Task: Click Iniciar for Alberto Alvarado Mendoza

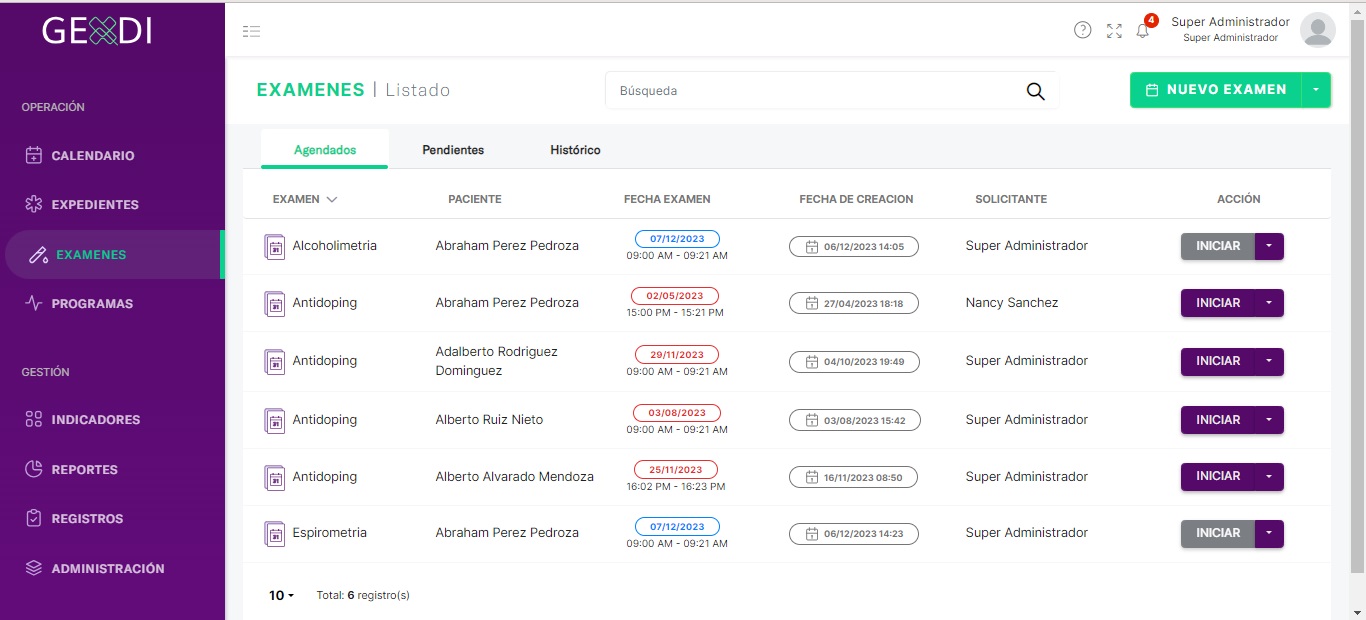Action: [x=1218, y=477]
